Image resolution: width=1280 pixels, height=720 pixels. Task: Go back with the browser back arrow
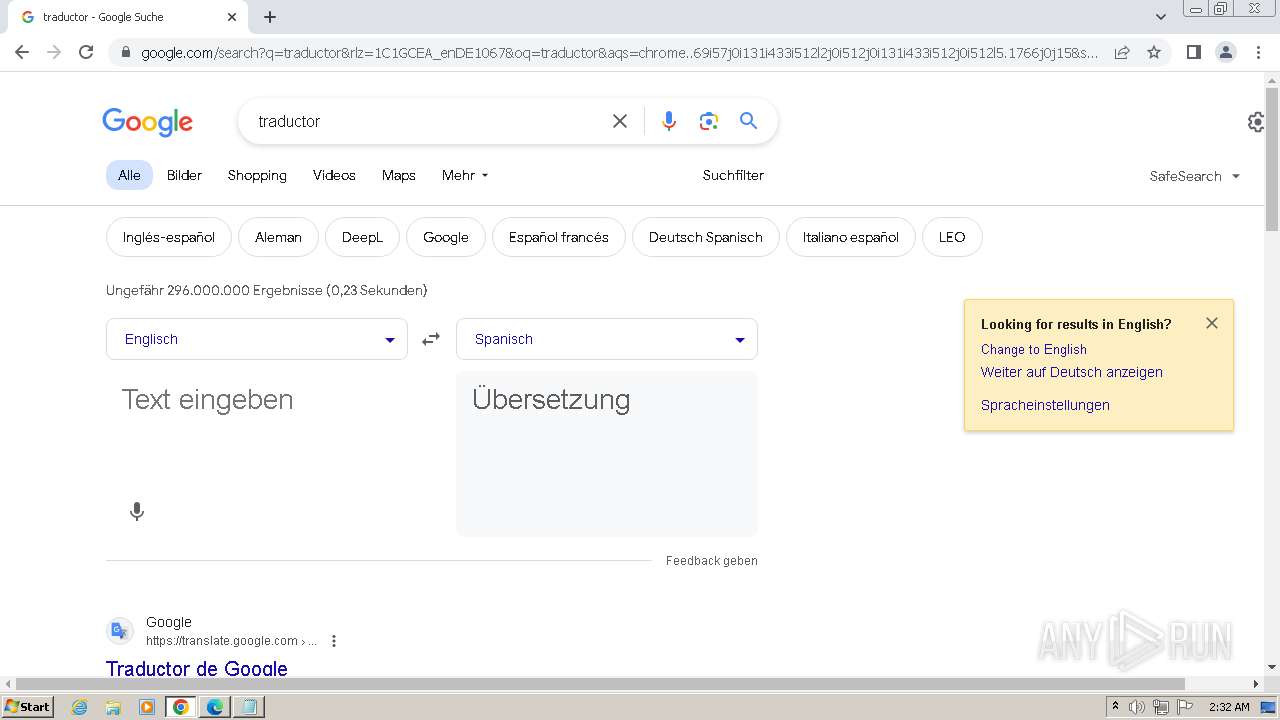tap(22, 52)
